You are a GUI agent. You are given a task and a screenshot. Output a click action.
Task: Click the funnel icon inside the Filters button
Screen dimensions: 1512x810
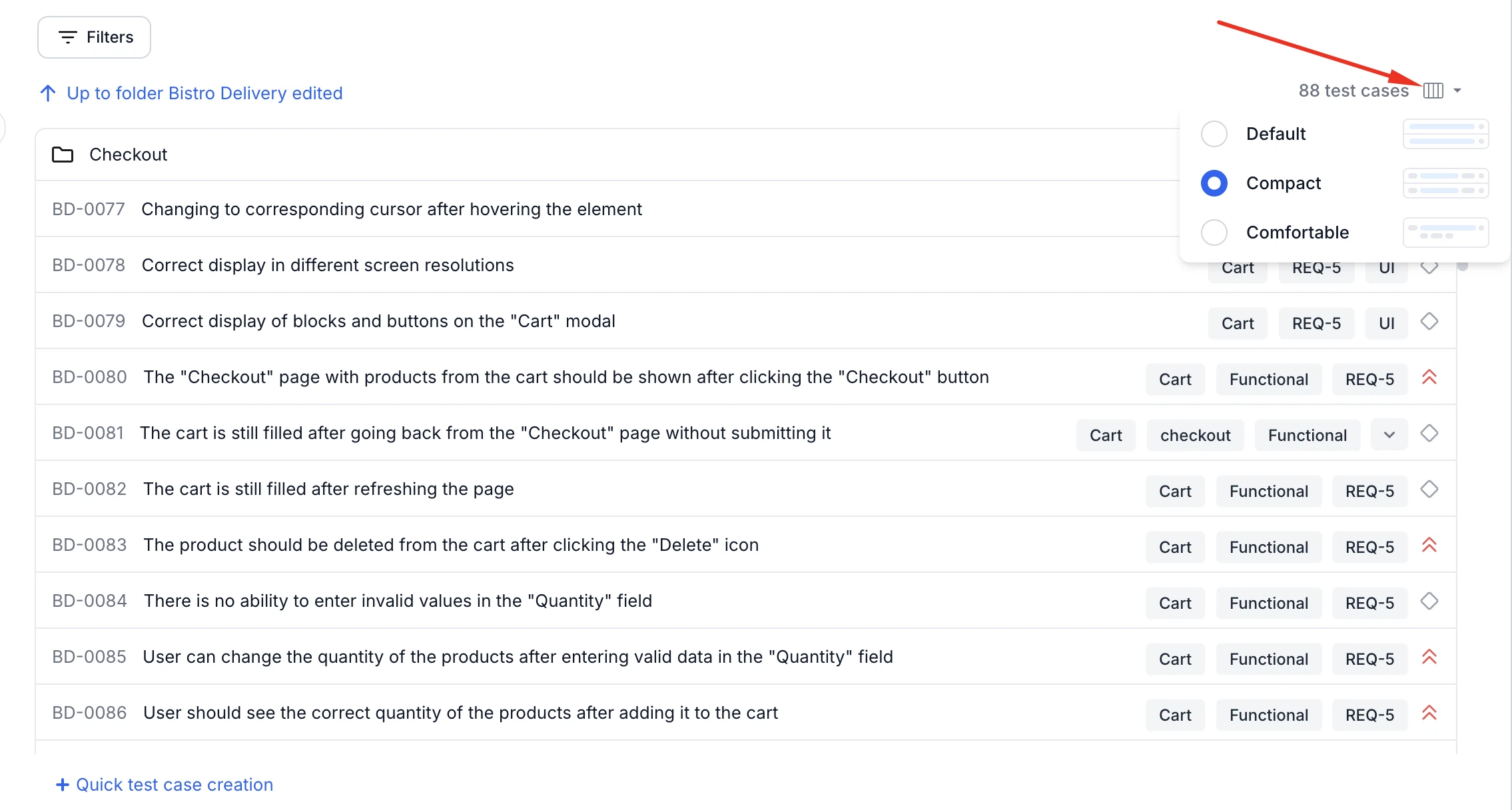point(67,37)
